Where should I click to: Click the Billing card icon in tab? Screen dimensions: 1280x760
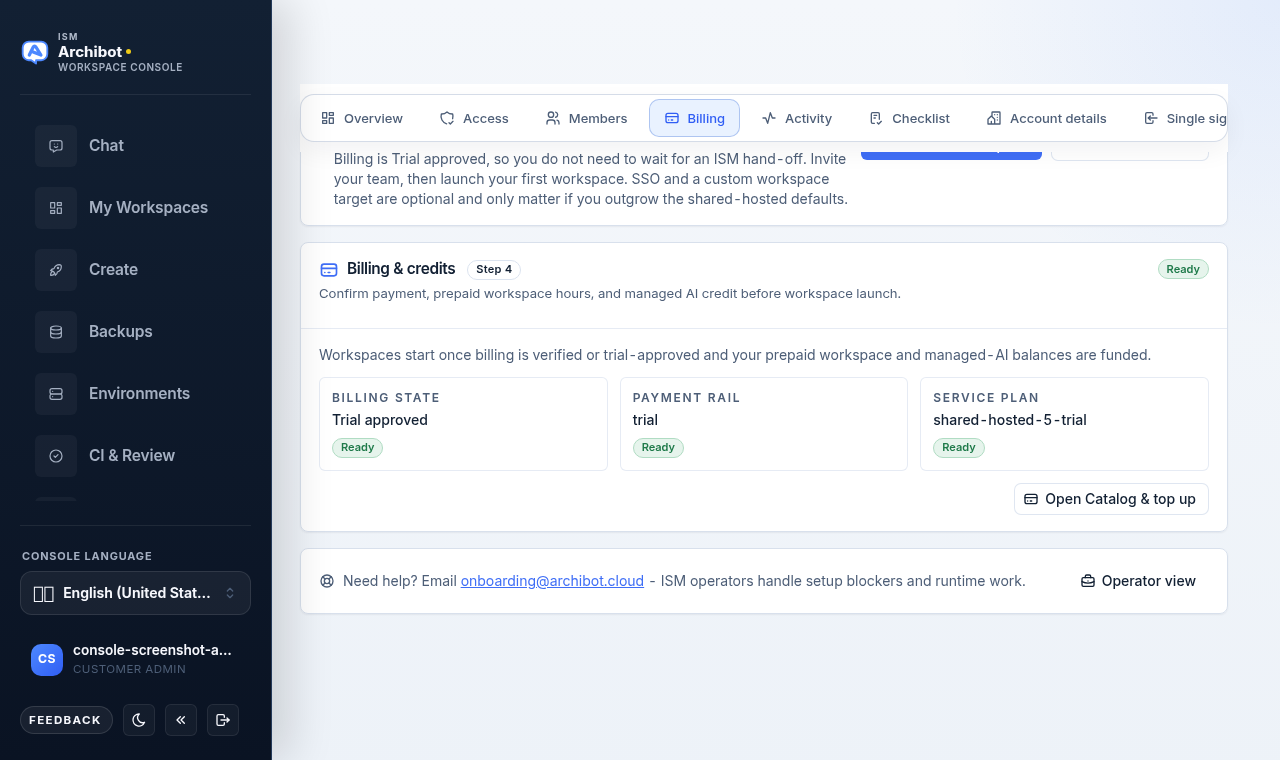pyautogui.click(x=672, y=118)
